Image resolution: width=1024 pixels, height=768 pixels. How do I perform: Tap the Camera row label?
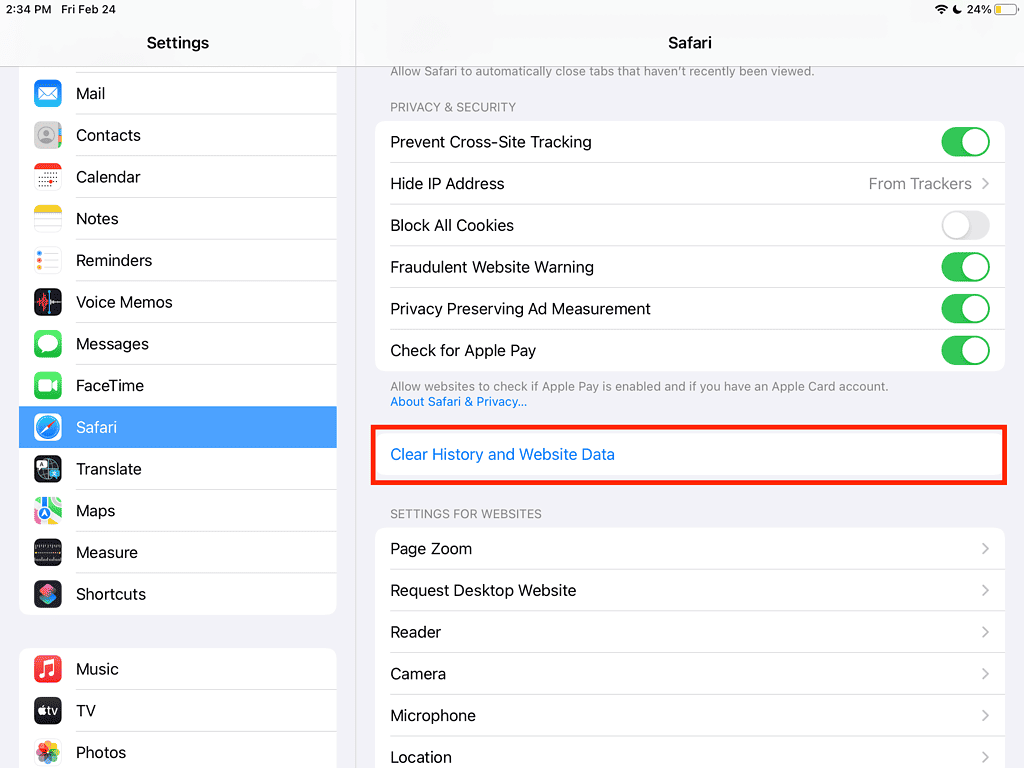418,674
